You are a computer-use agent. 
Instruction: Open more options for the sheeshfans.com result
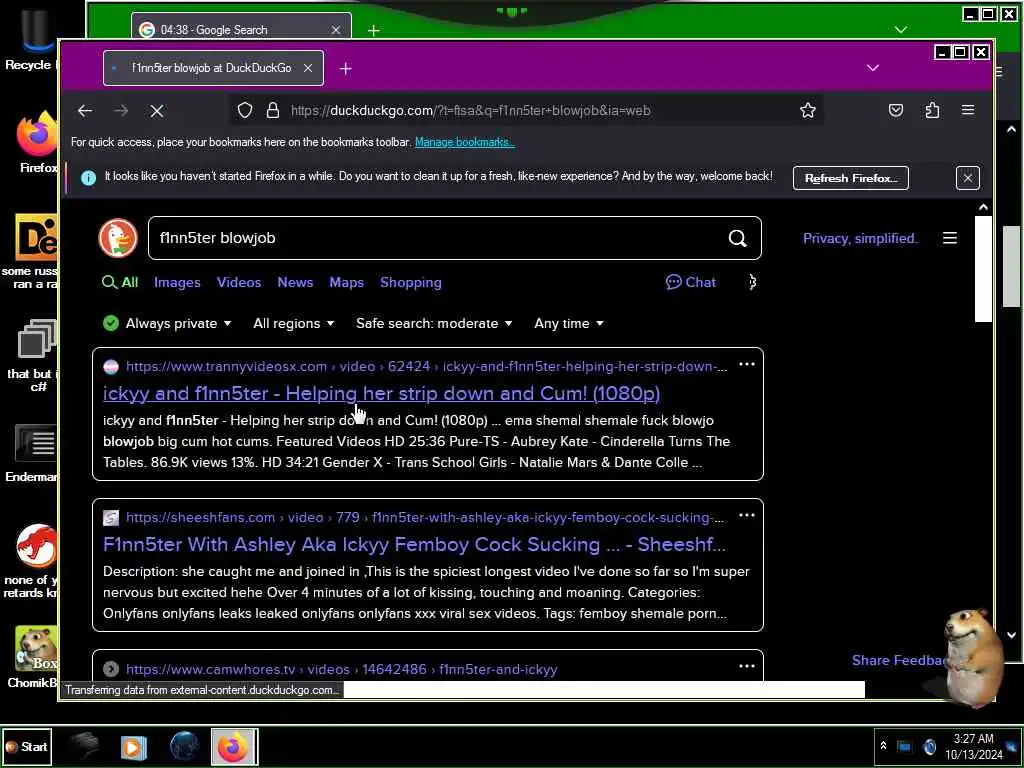coord(746,515)
